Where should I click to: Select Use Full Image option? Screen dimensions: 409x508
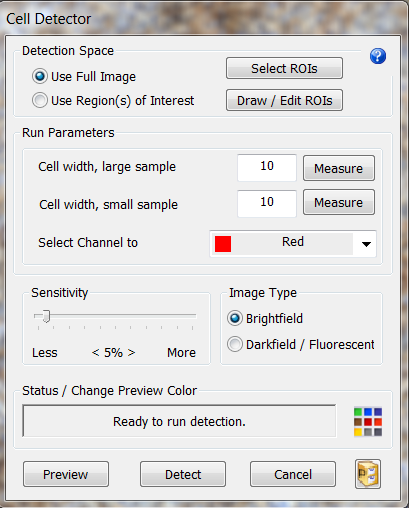click(x=84, y=77)
